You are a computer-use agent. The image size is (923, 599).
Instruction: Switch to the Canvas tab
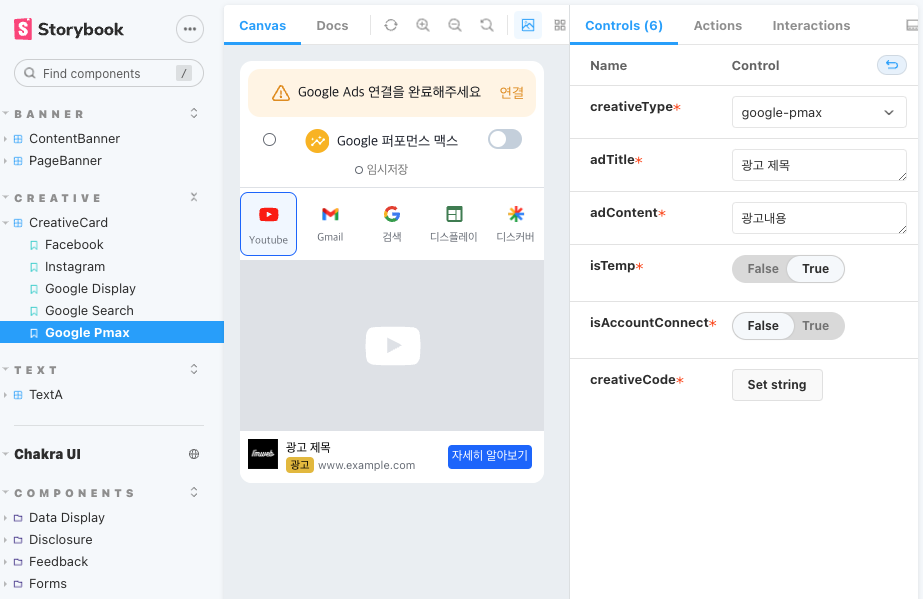(x=262, y=25)
